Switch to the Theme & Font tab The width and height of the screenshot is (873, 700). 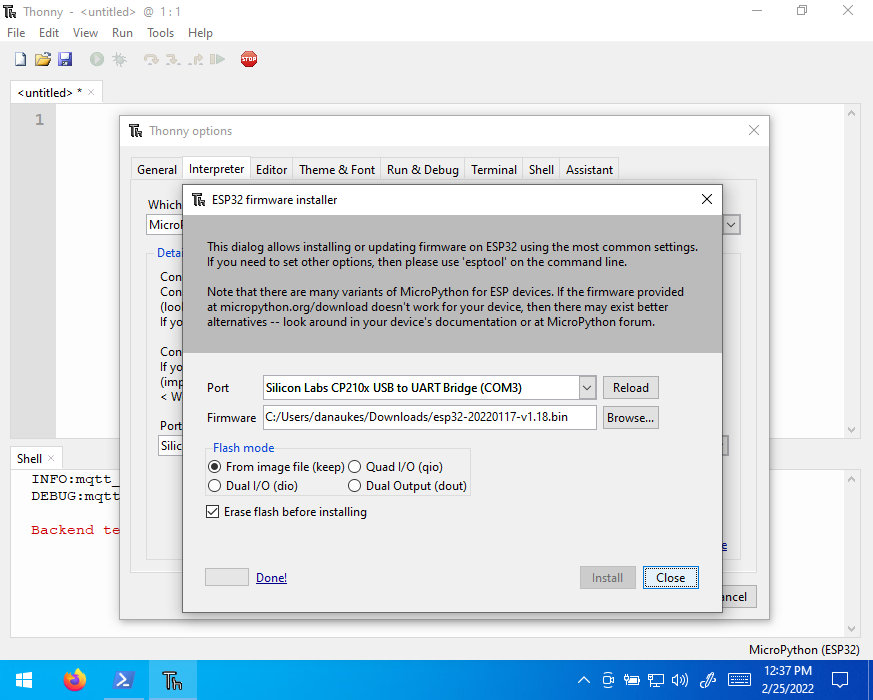coord(337,169)
